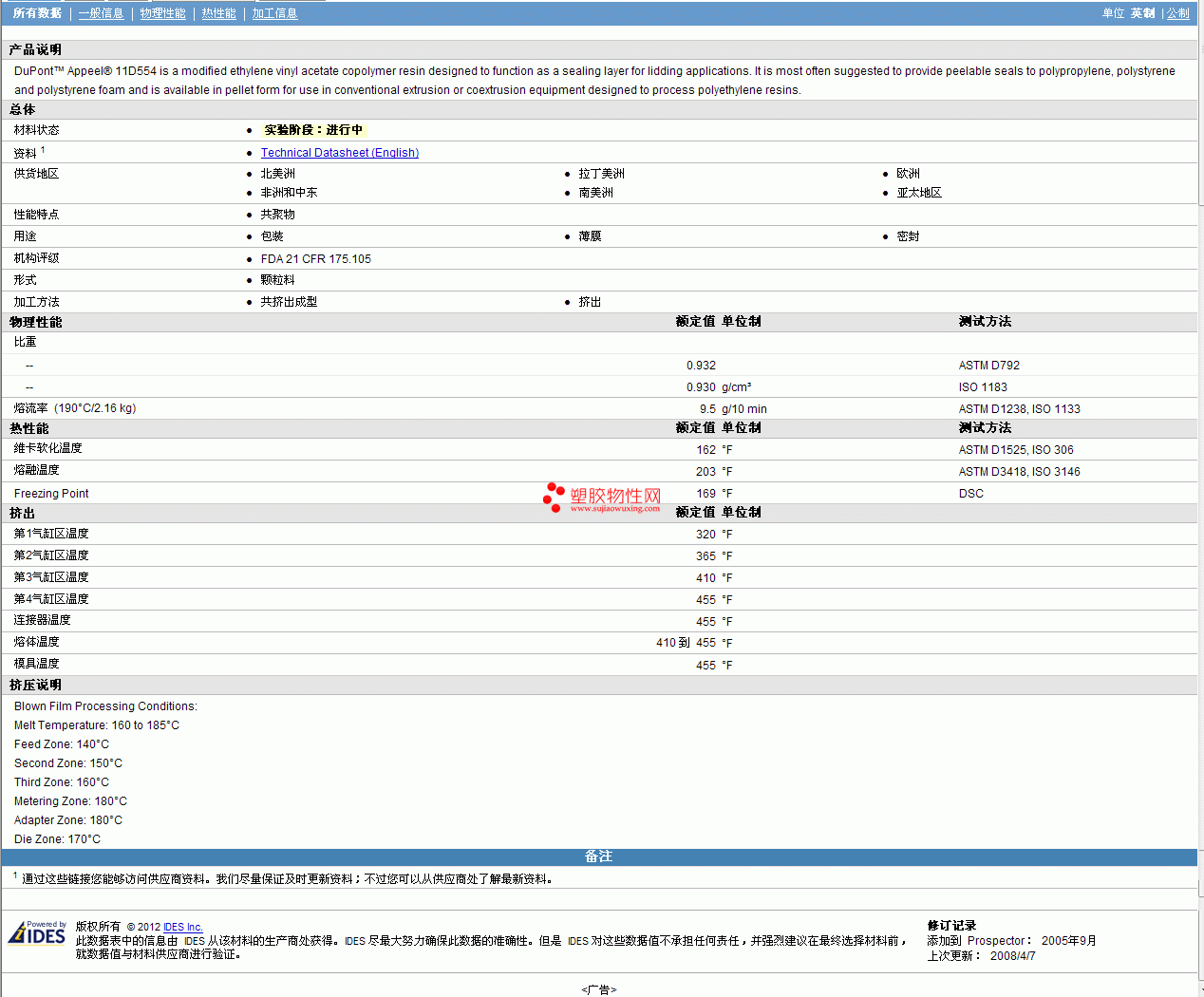The height and width of the screenshot is (997, 1204).
Task: Click the 0.932 specific gravity value
Action: [702, 366]
